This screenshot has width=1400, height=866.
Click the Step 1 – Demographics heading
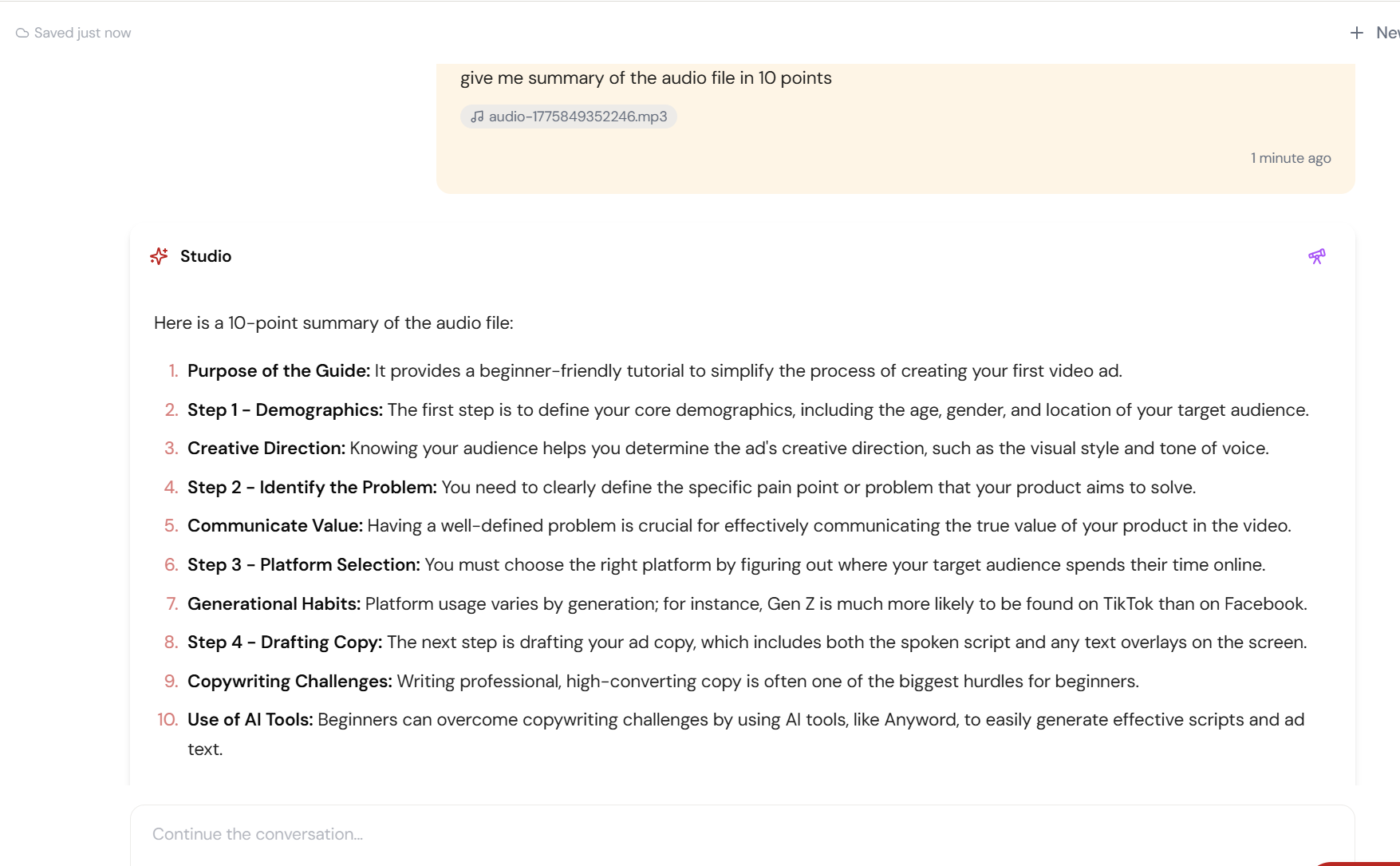click(285, 410)
